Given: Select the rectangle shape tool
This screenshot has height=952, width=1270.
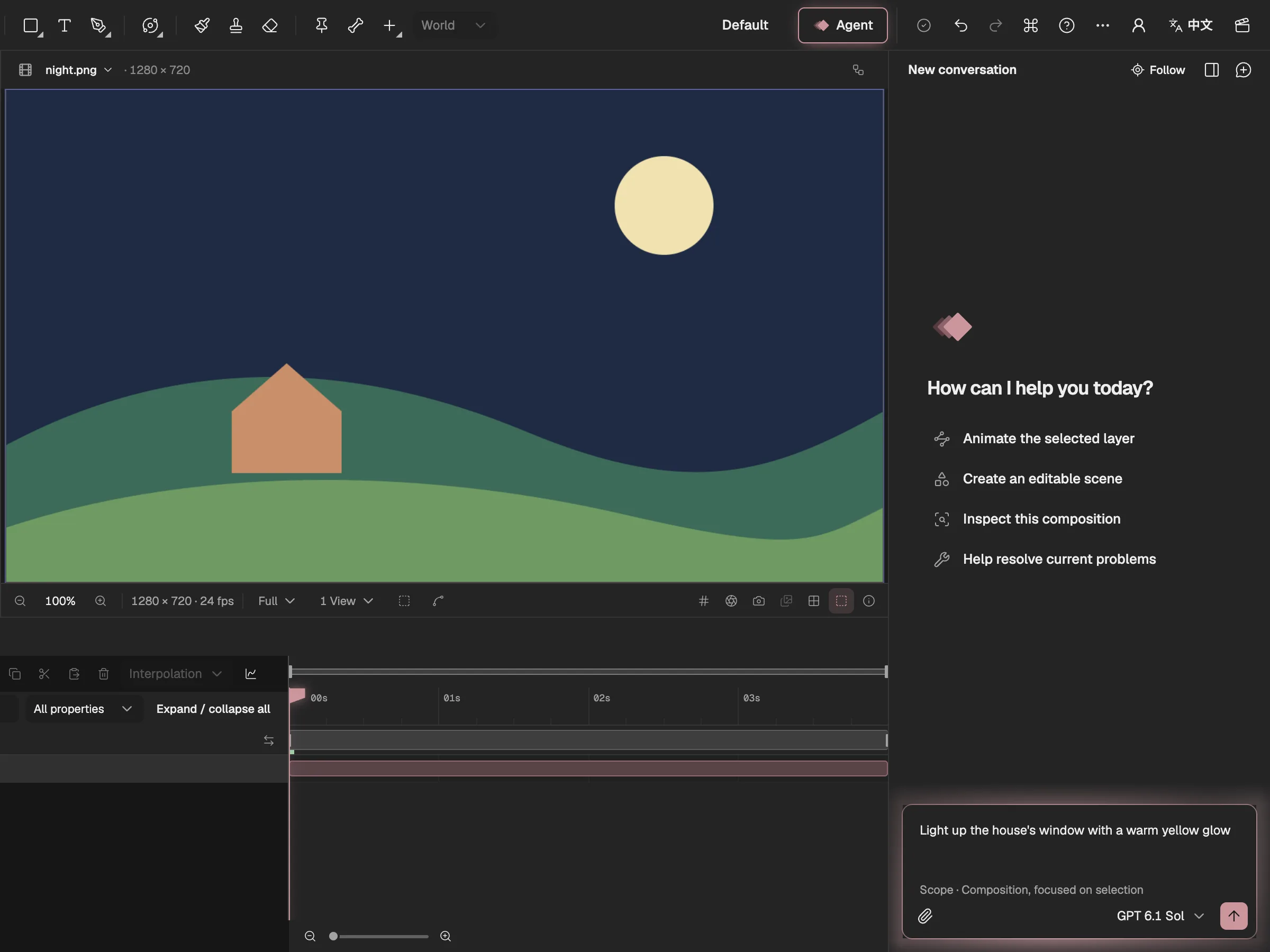Looking at the screenshot, I should click(31, 25).
